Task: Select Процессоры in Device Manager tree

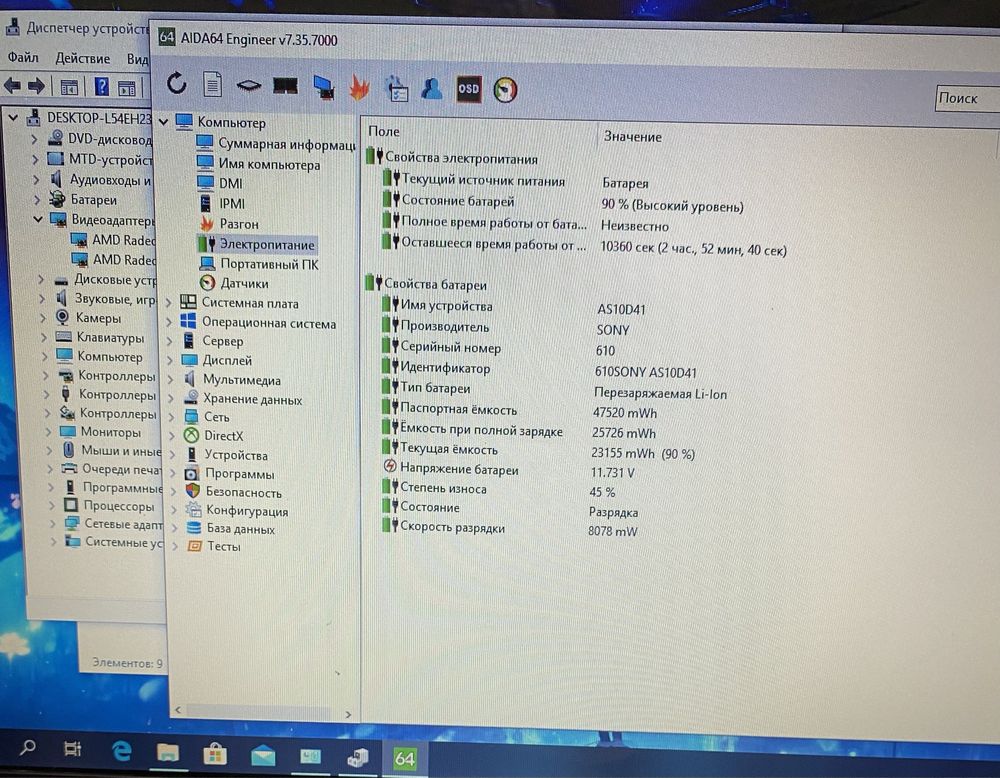Action: point(119,506)
